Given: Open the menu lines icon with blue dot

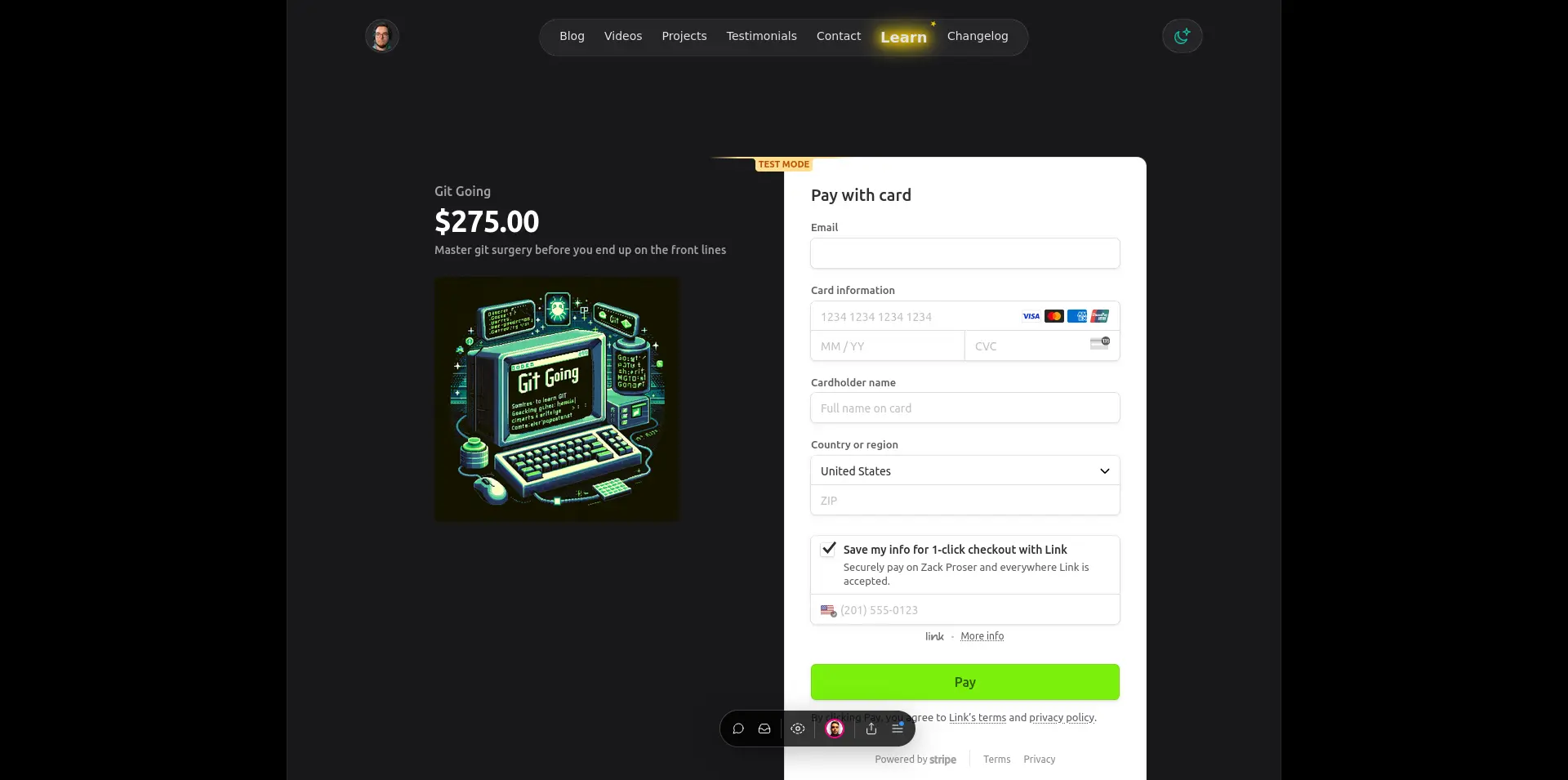Looking at the screenshot, I should click(x=898, y=728).
